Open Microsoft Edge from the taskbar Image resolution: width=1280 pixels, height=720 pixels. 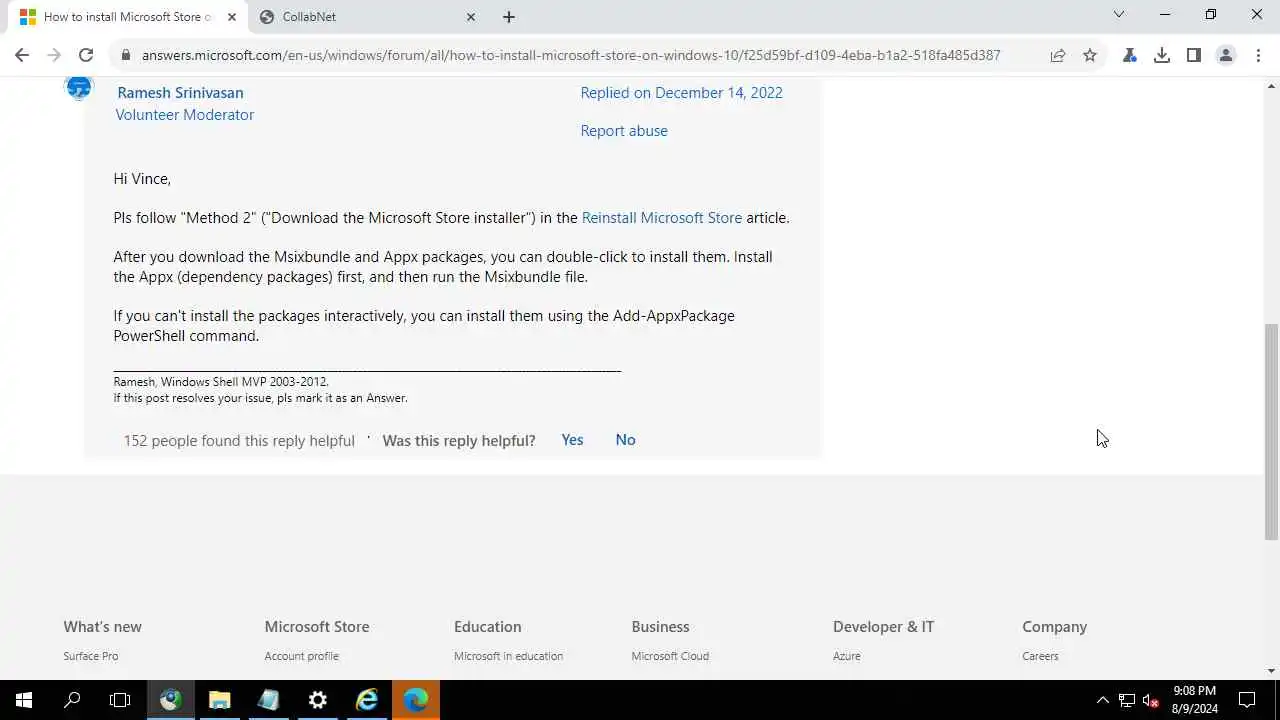click(416, 700)
